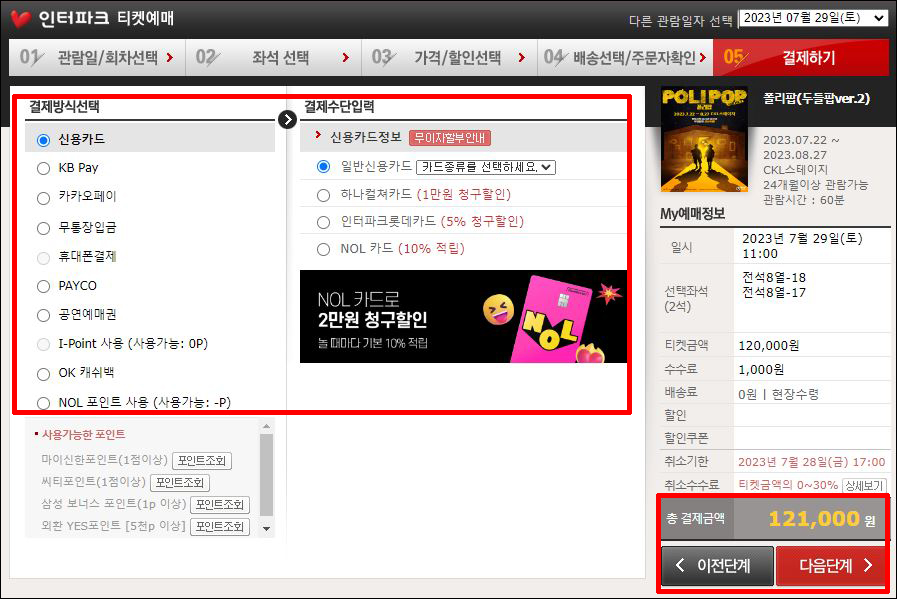Select NOL 포인트 사용 radio option
The height and width of the screenshot is (599, 897).
coord(43,403)
